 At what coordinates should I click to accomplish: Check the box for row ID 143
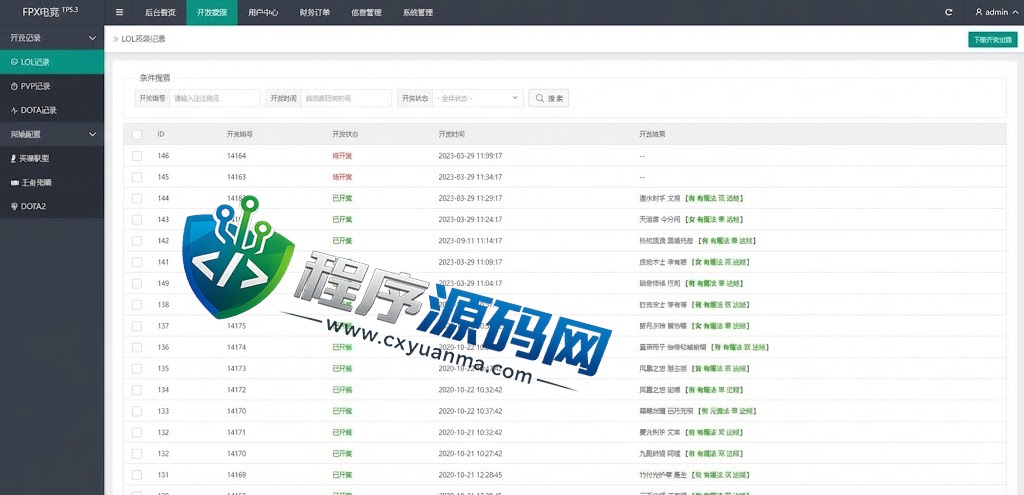(x=136, y=219)
